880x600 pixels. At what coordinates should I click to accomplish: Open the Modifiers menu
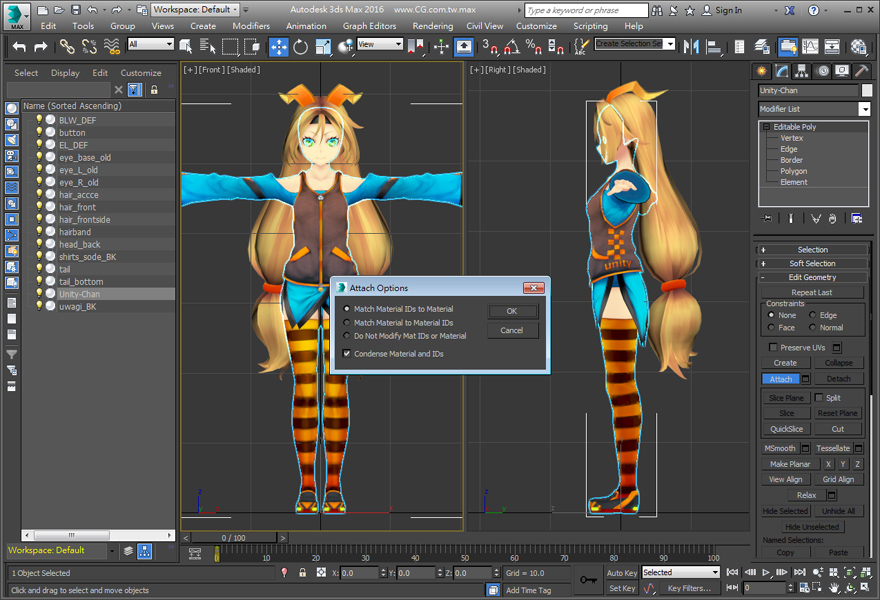[251, 26]
